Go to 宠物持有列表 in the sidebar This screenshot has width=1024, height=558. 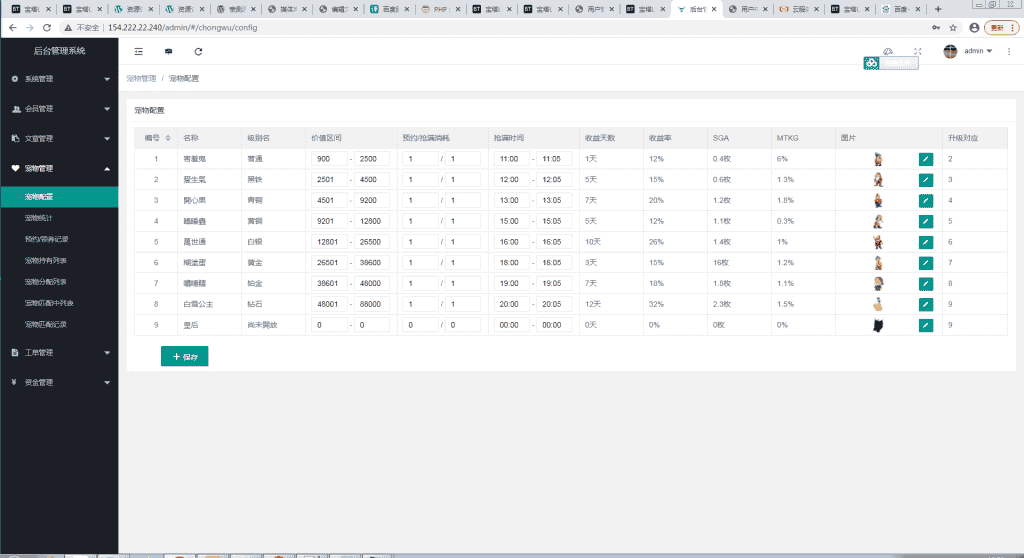click(46, 260)
